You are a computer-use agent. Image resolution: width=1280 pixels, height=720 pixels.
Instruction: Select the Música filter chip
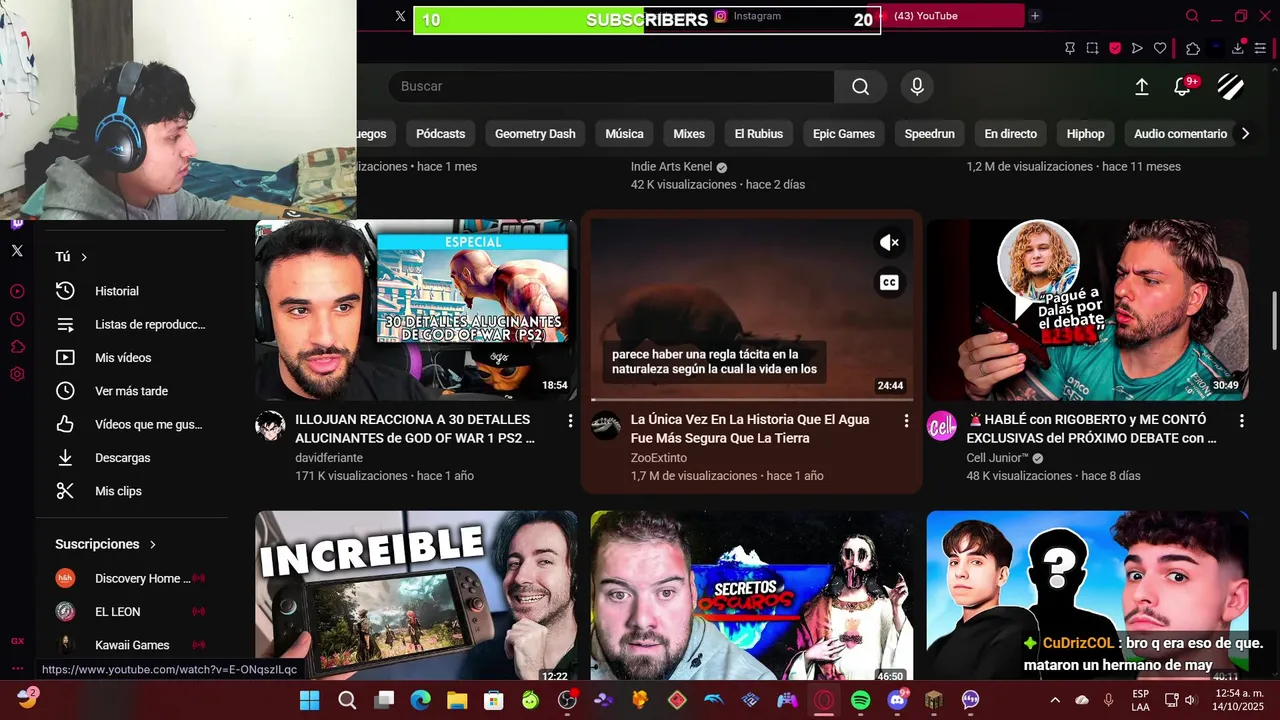click(x=624, y=134)
